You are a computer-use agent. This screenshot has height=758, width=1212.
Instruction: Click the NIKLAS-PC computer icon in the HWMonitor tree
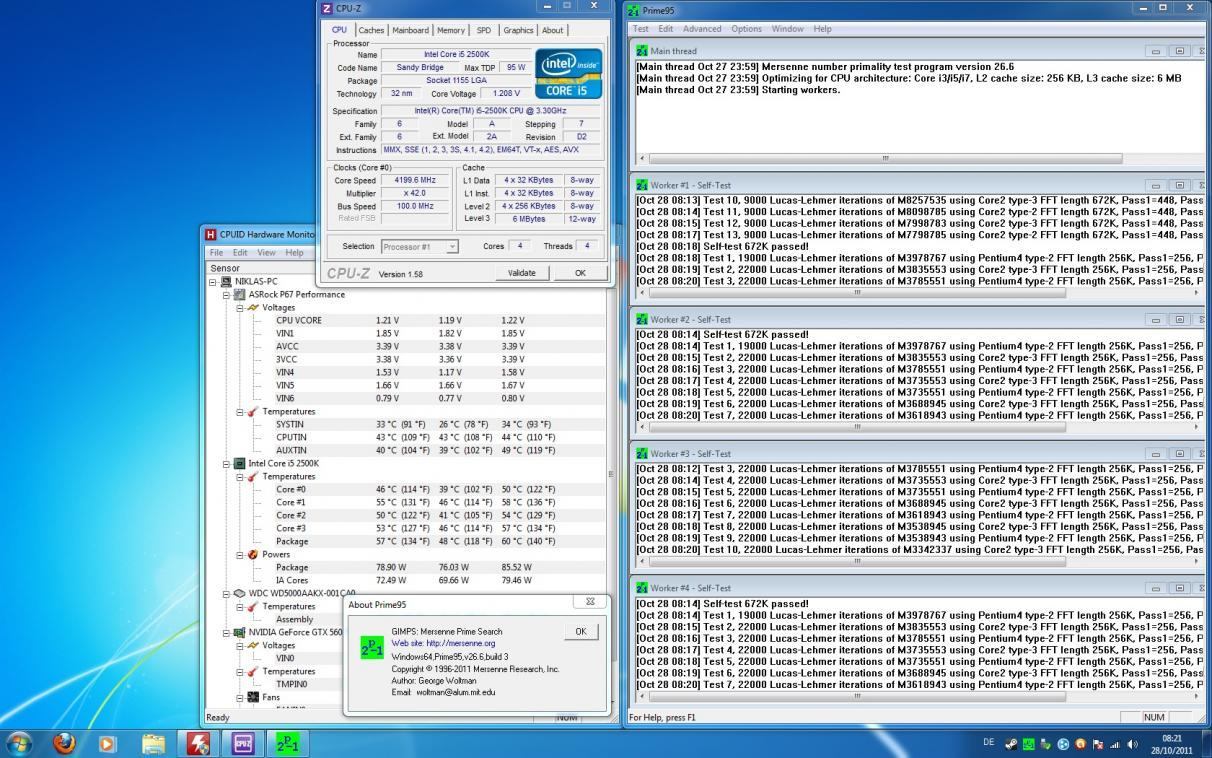click(227, 282)
